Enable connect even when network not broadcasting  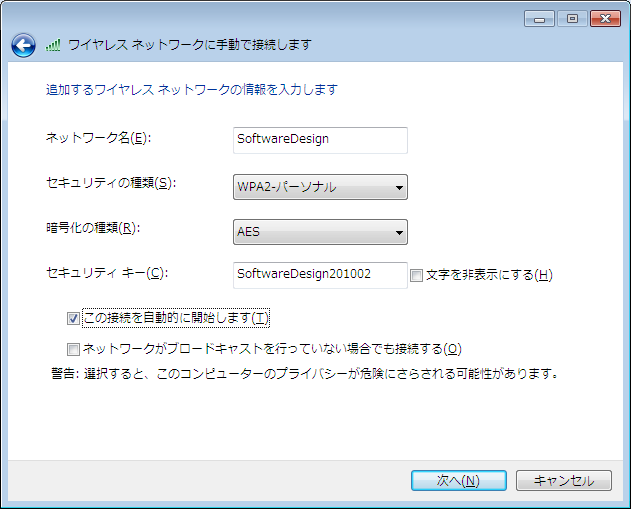point(73,349)
